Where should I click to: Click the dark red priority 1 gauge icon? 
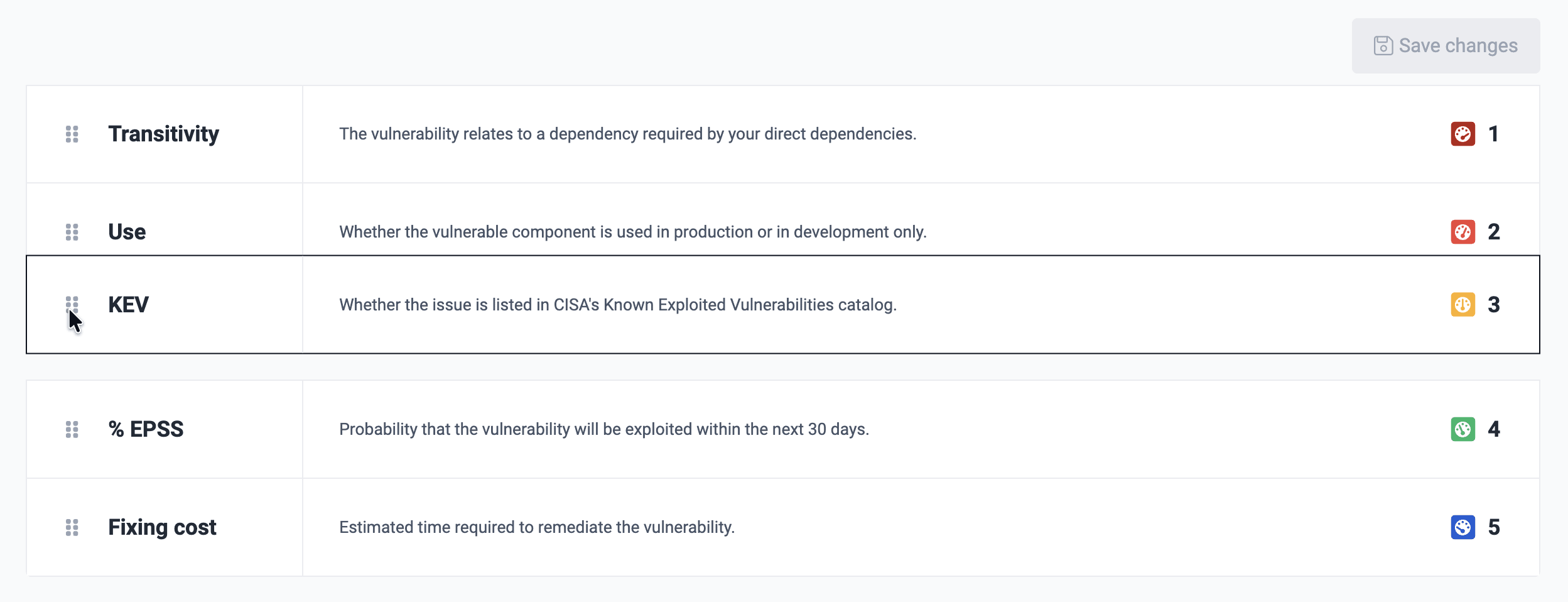1463,134
